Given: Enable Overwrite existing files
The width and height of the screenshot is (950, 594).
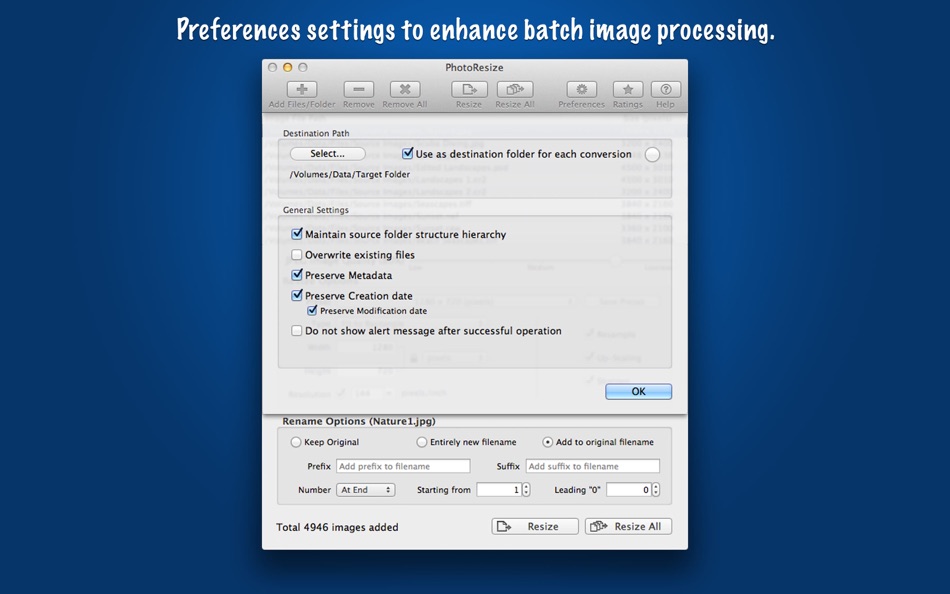Looking at the screenshot, I should pyautogui.click(x=297, y=255).
